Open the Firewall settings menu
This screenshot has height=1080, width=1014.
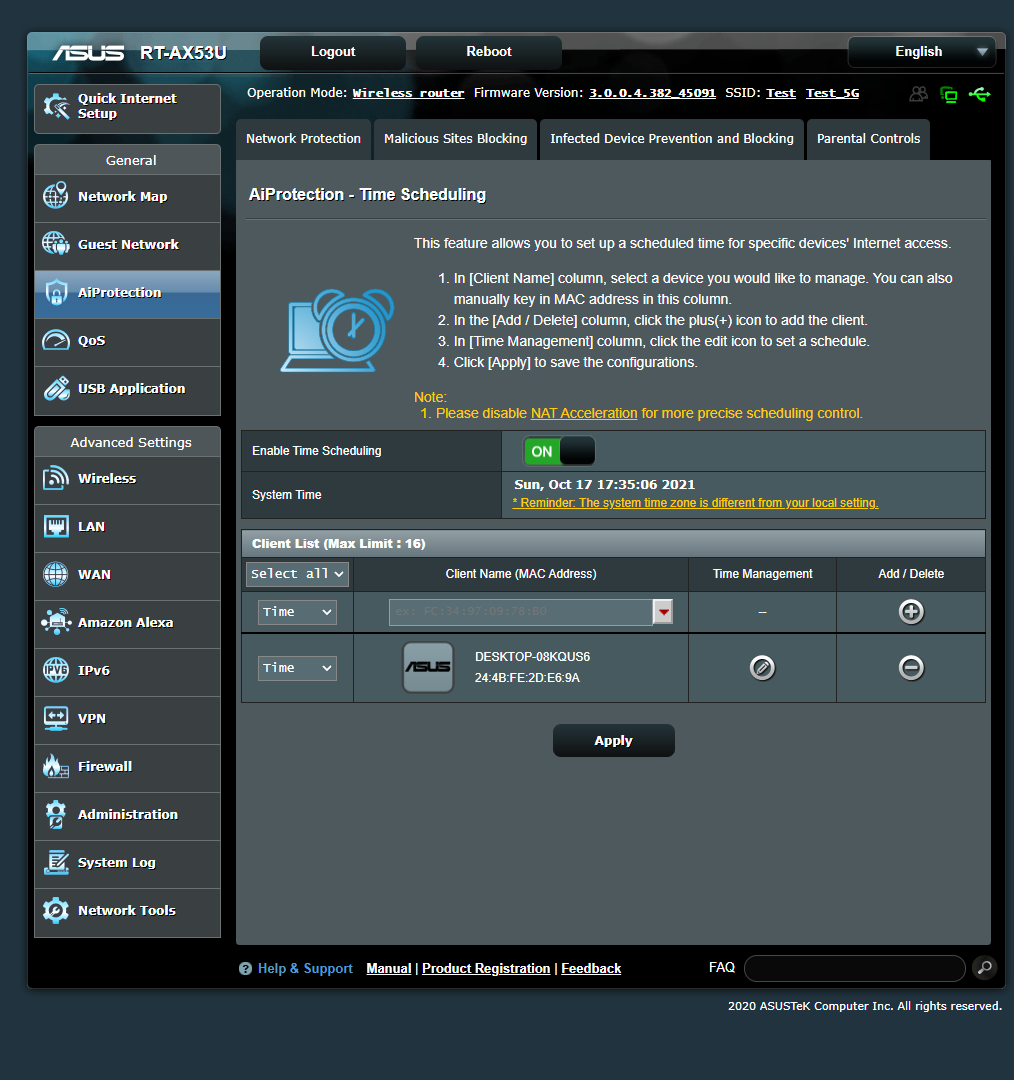[127, 767]
